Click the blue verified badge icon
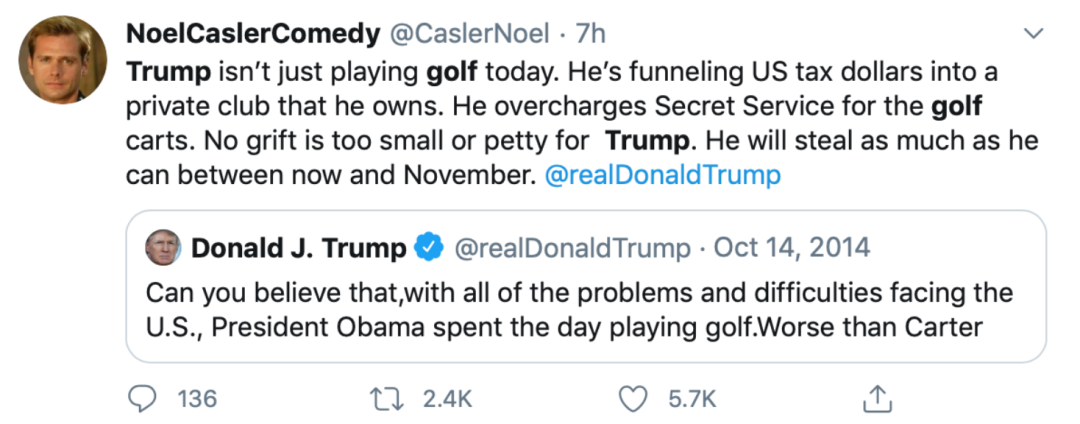Screen dimensions: 1080x424 (x=429, y=247)
